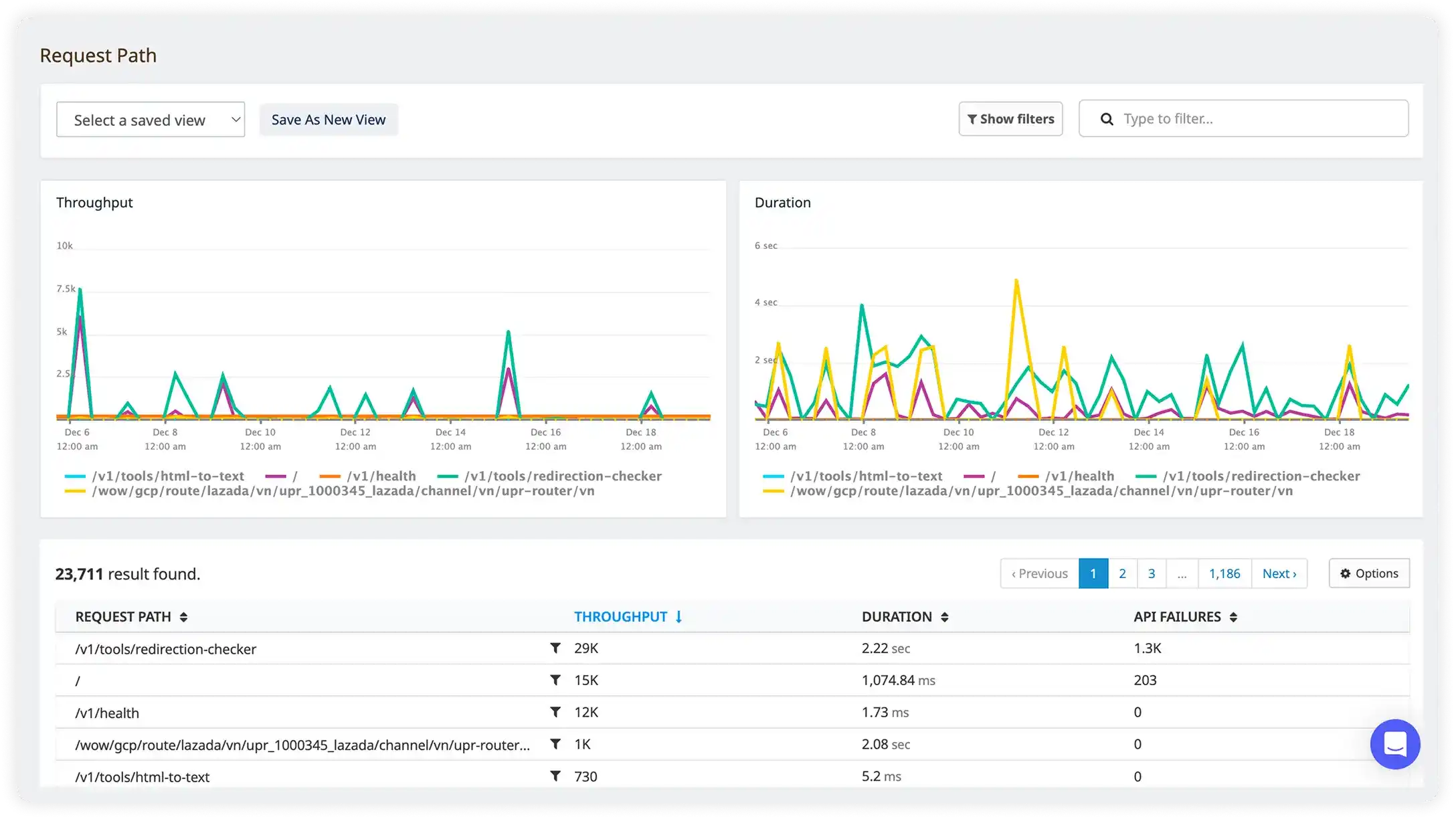1456x819 pixels.
Task: Click filter icon in /wow/gcp/route/lazada row
Action: tap(555, 744)
